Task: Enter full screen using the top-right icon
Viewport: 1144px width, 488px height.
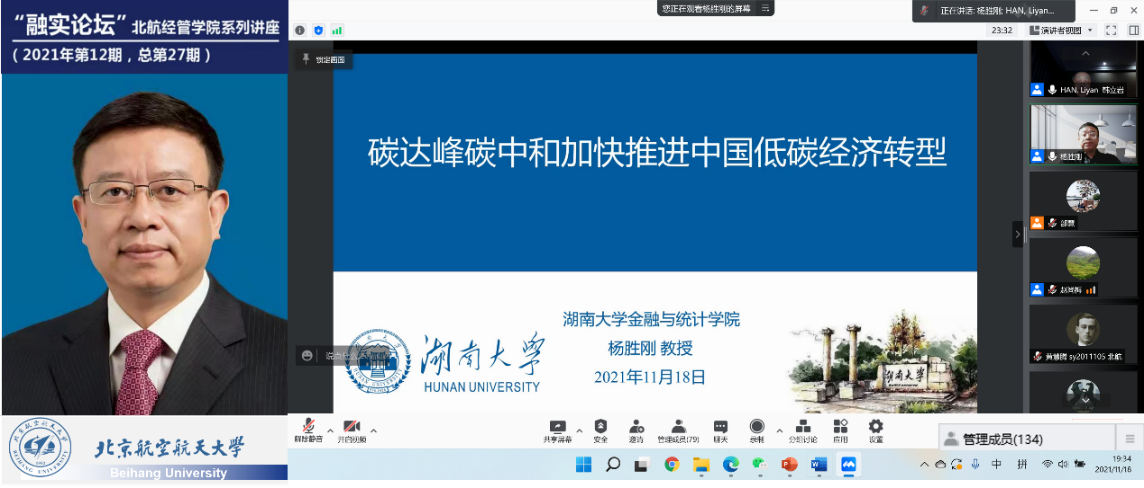Action: pos(1113,30)
